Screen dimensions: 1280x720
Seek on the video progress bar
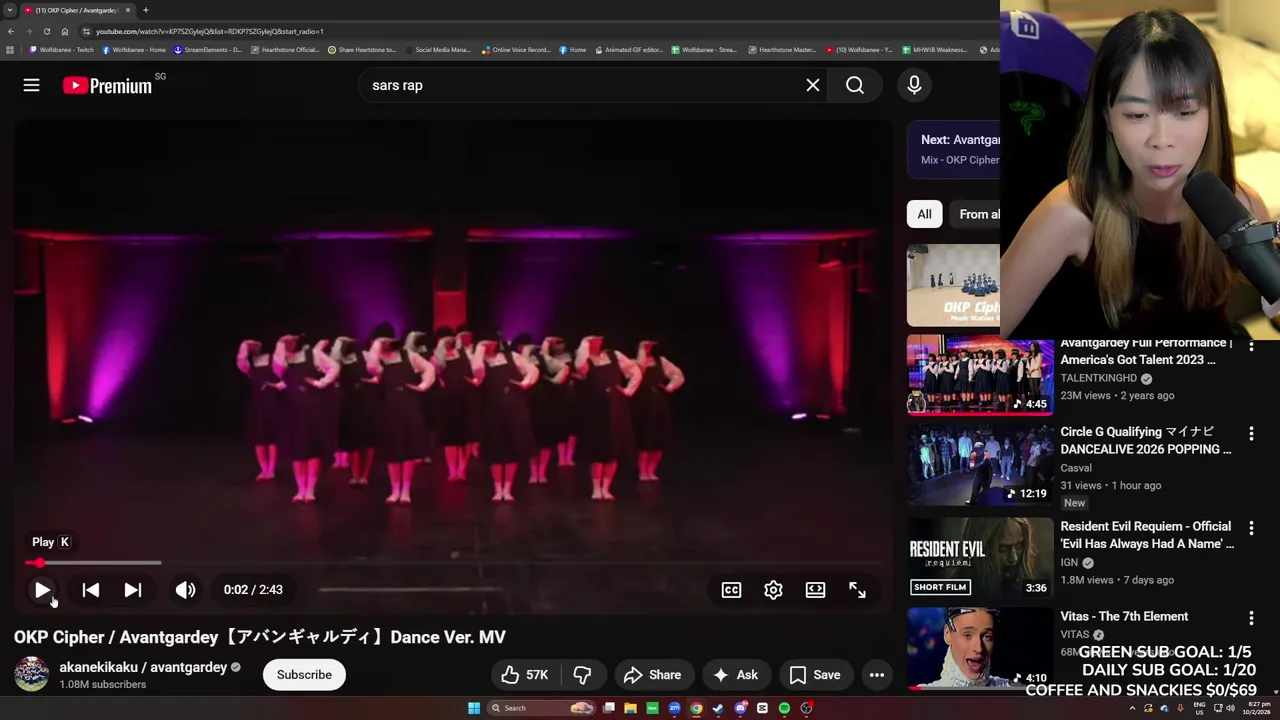point(453,563)
